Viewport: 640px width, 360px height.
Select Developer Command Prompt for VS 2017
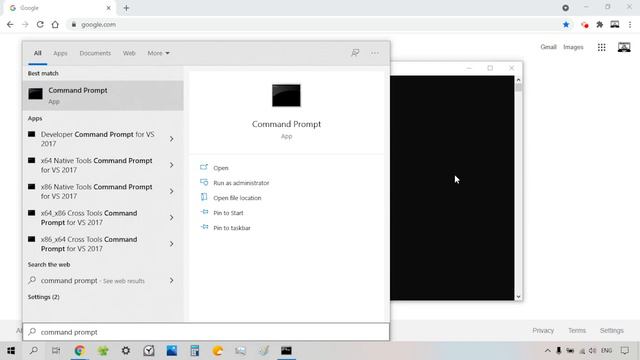click(x=98, y=139)
